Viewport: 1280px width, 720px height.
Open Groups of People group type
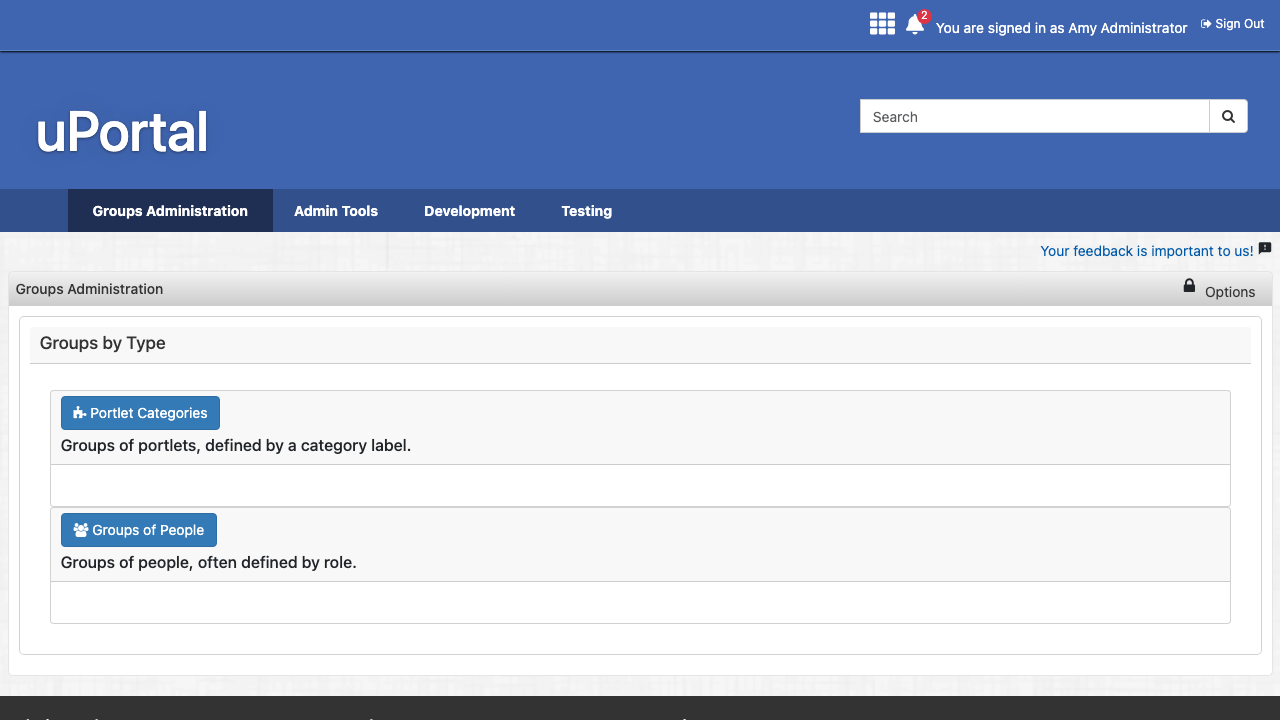tap(139, 530)
